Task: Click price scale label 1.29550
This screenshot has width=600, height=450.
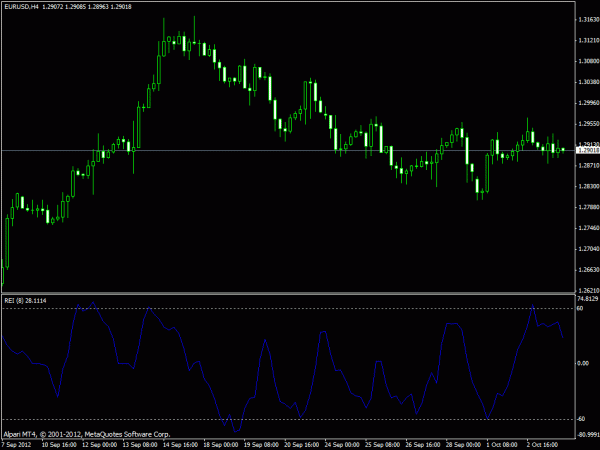Action: [589, 124]
